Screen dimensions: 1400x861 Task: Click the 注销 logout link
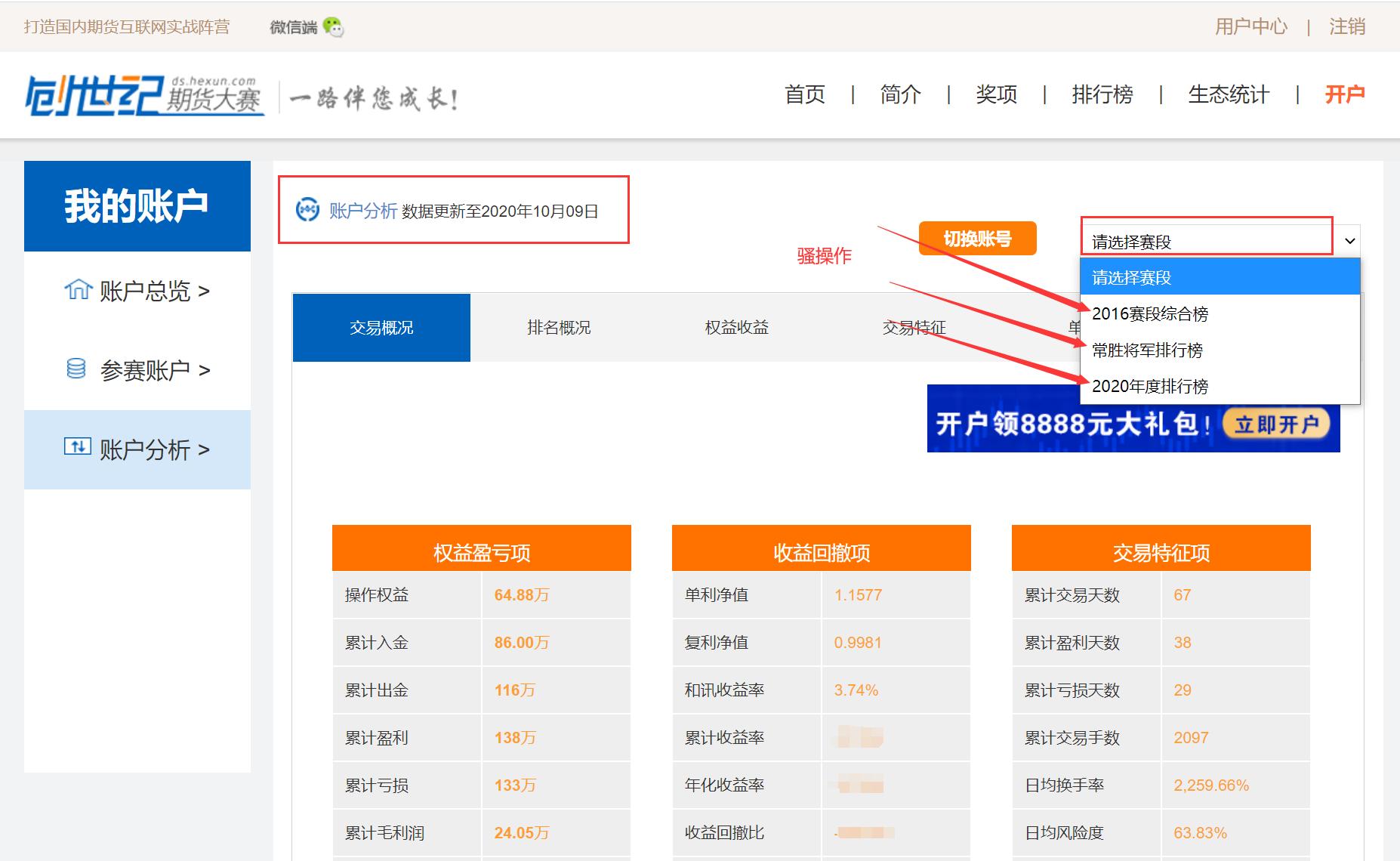1347,26
